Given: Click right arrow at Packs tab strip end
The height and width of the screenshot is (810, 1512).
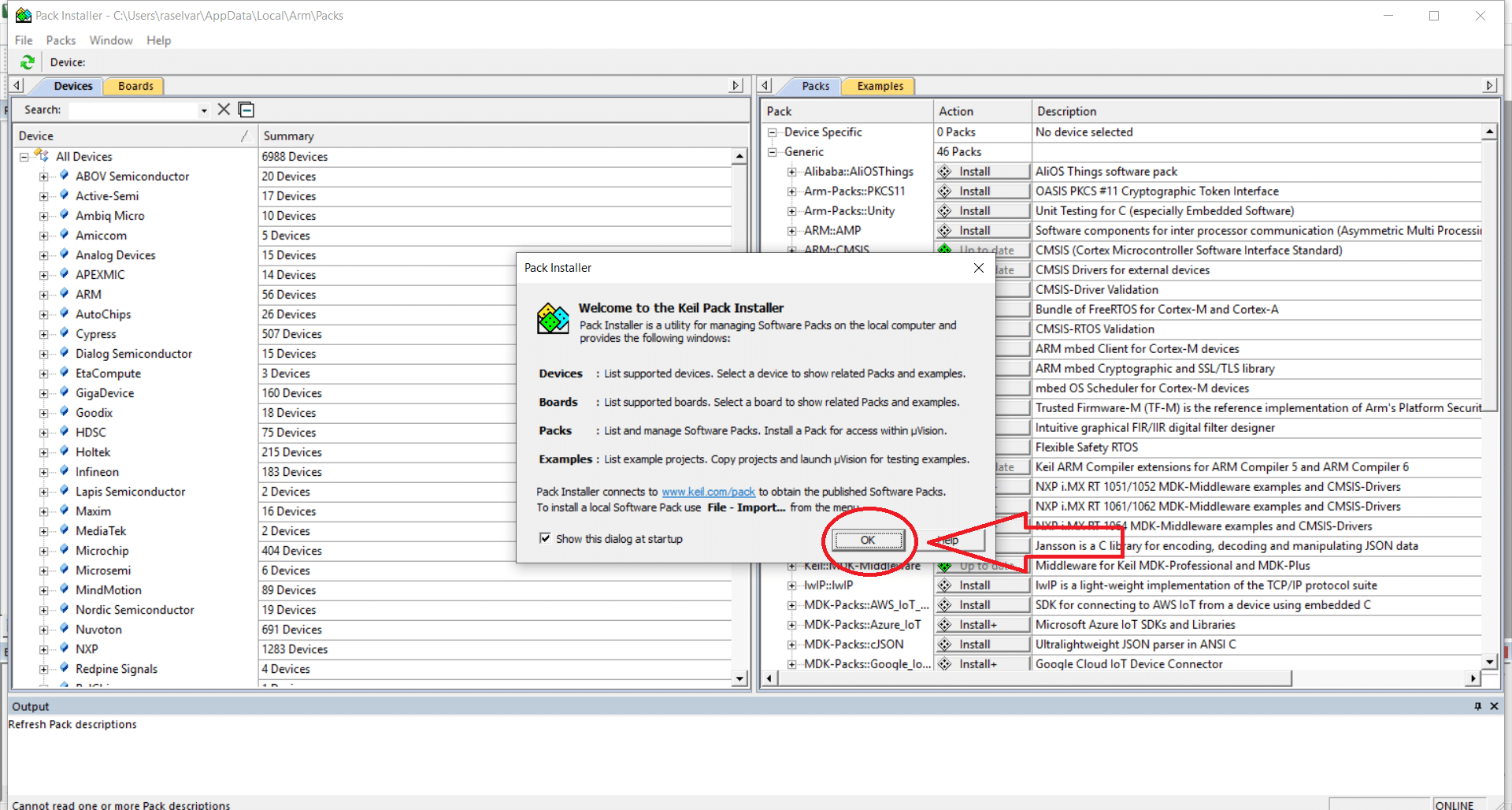Looking at the screenshot, I should pos(1489,85).
